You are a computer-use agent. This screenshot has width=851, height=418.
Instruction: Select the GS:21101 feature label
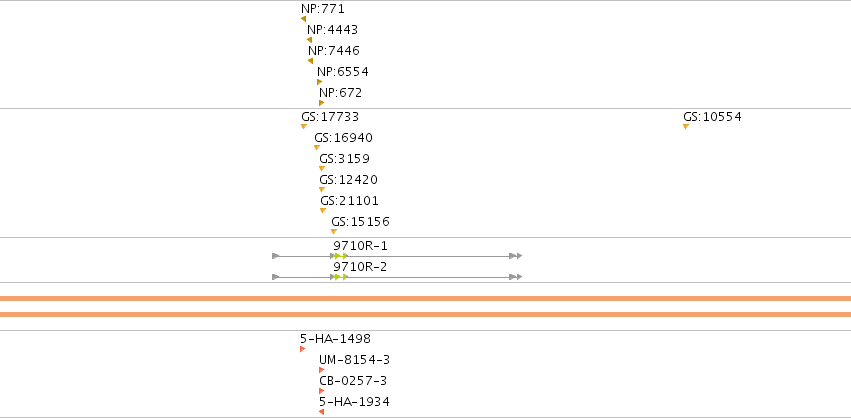[x=350, y=201]
